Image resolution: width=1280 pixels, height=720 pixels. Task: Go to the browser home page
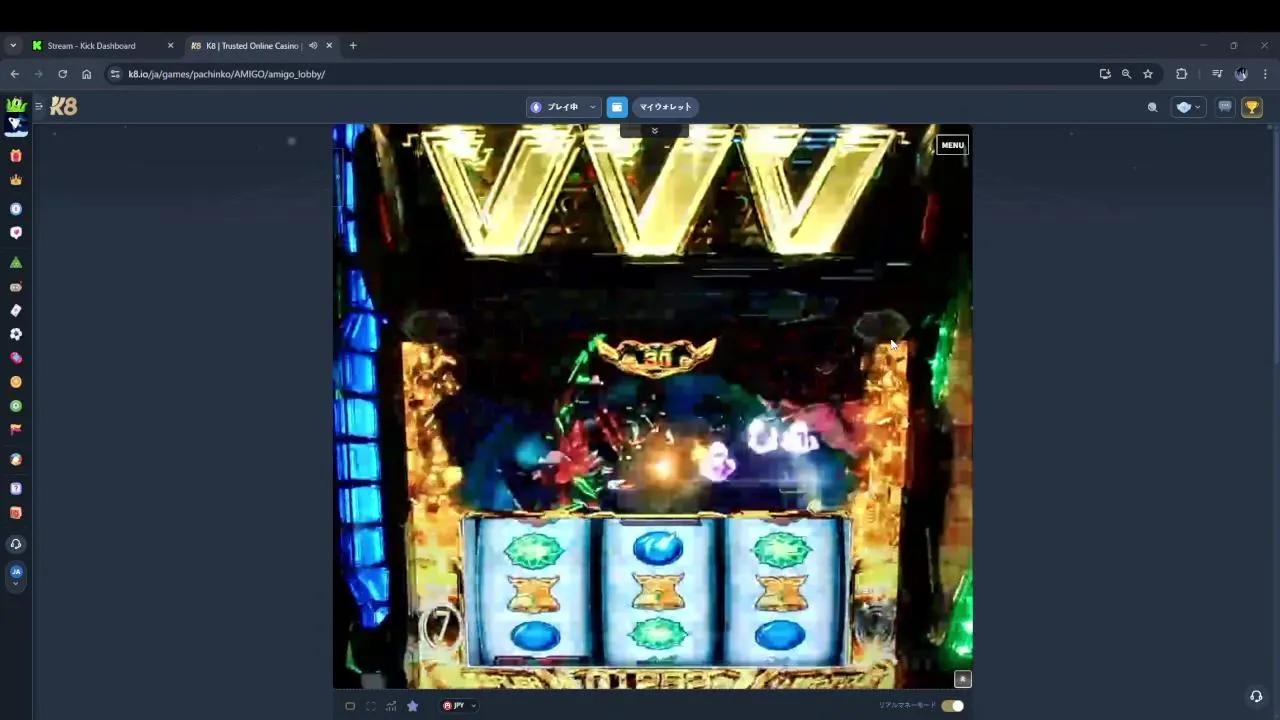86,74
